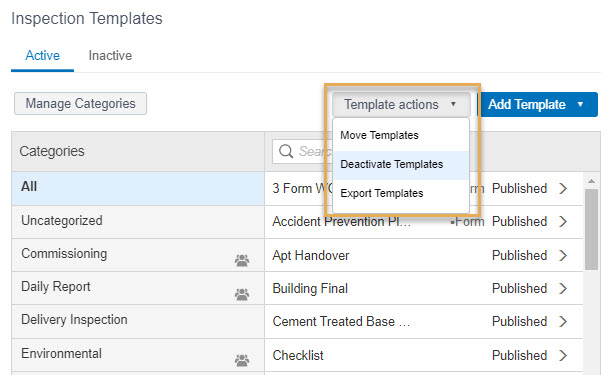610x375 pixels.
Task: Click the shared group icon beside Commissioning
Action: point(242,260)
